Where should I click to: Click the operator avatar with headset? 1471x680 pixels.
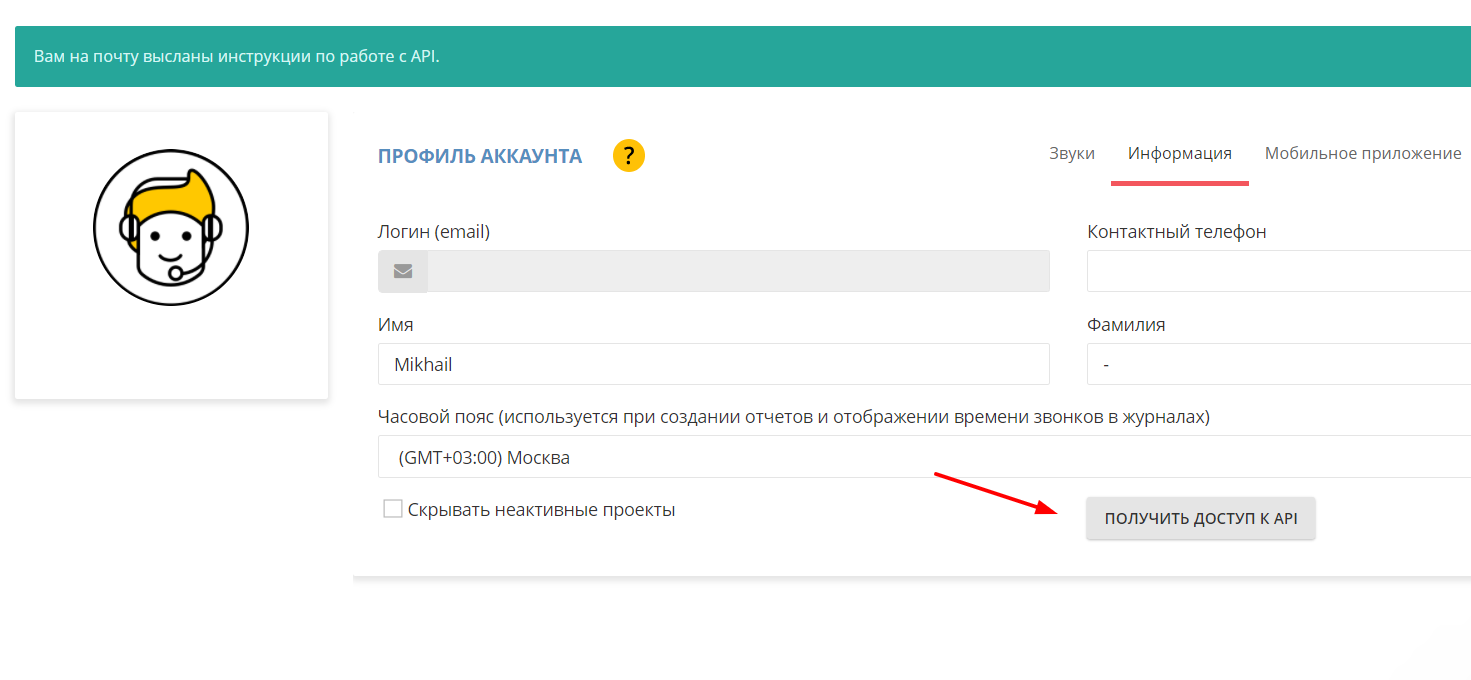coord(171,227)
